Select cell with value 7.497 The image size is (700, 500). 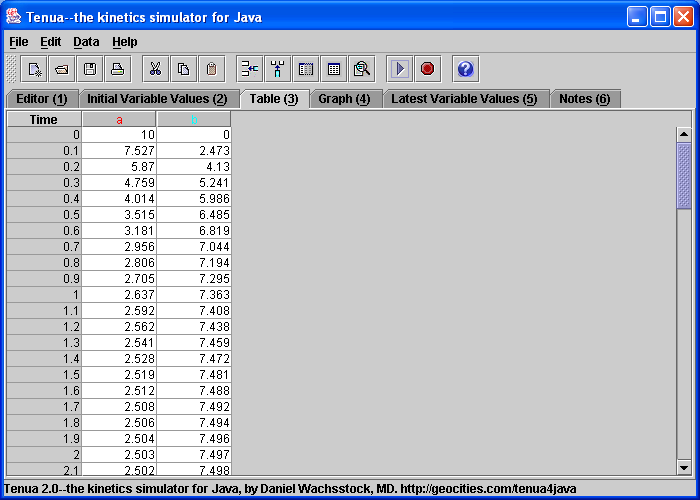click(194, 455)
